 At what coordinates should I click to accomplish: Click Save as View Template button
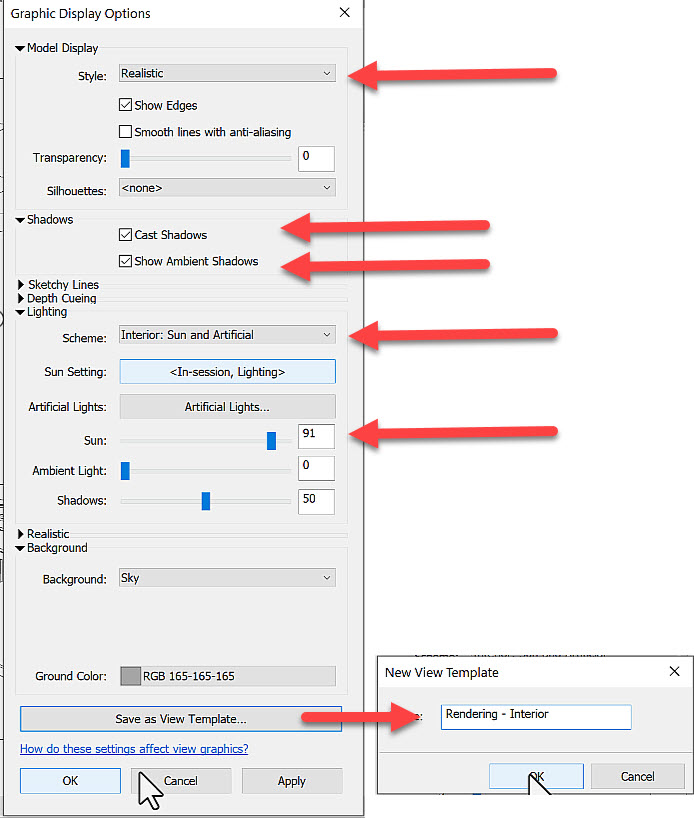pyautogui.click(x=180, y=719)
